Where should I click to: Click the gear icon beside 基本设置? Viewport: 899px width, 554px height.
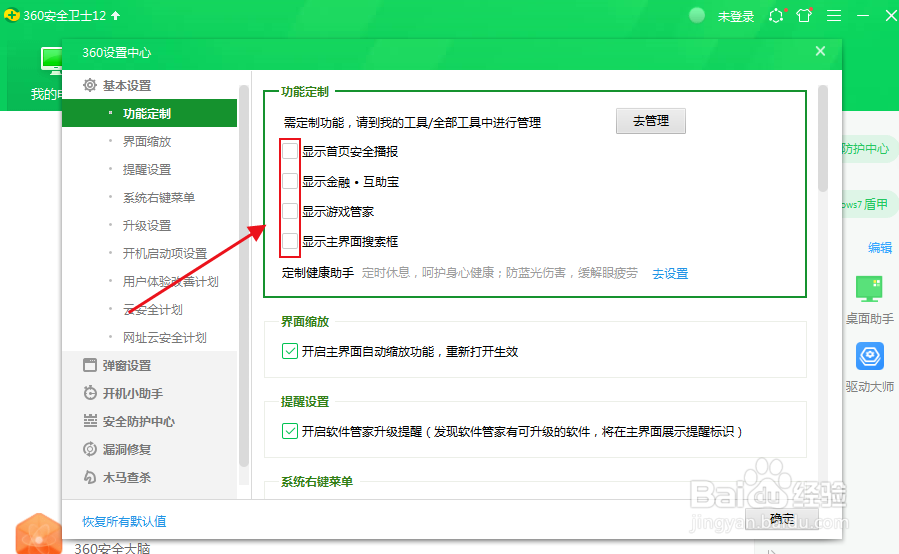(x=89, y=85)
